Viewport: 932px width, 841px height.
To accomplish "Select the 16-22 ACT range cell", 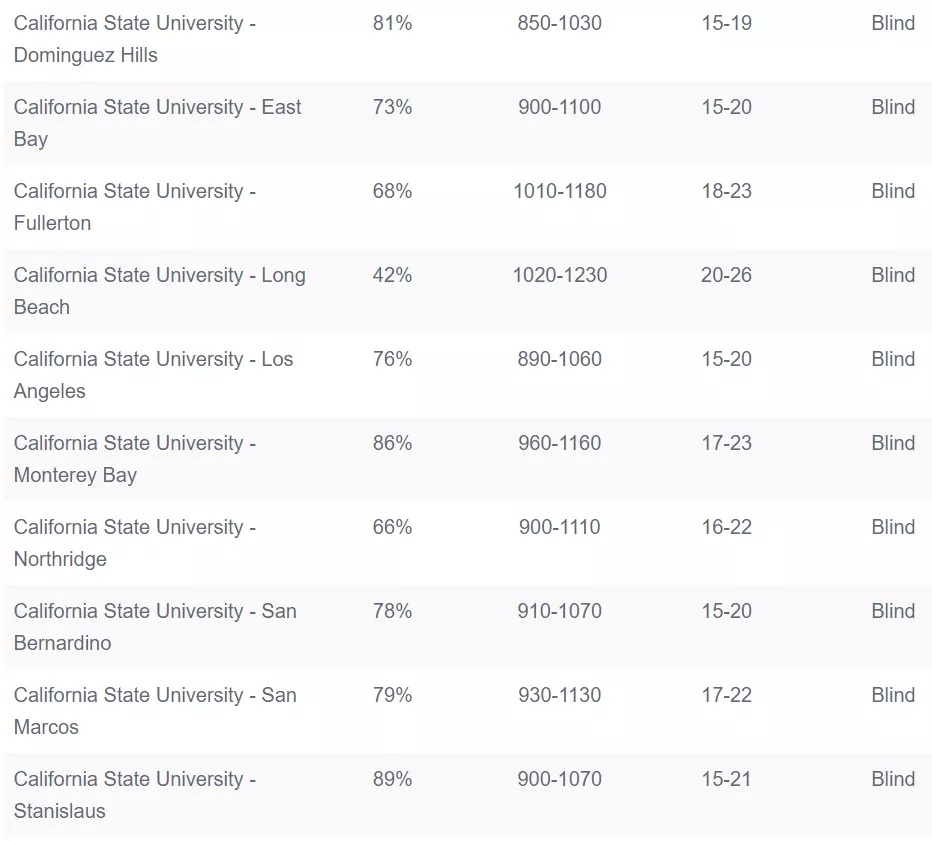I will [x=726, y=527].
